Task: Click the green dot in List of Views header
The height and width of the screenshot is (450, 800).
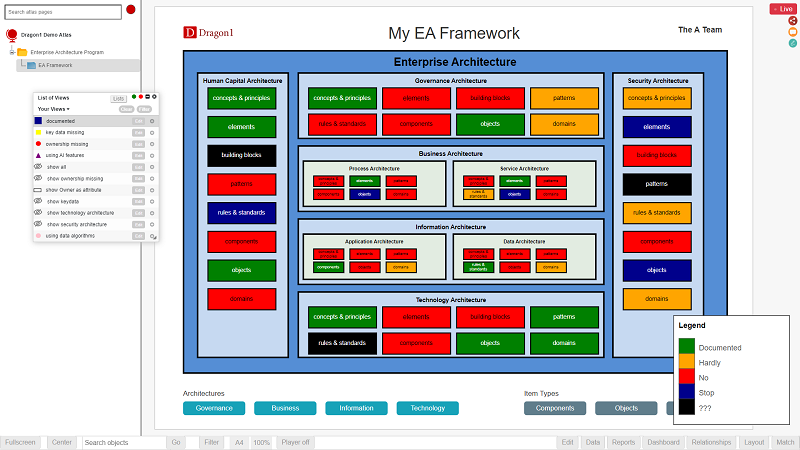Action: click(x=134, y=96)
